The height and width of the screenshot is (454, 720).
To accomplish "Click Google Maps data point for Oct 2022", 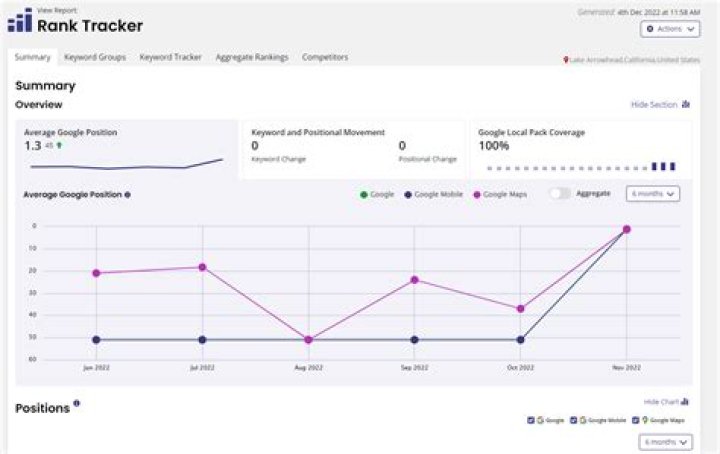I will pyautogui.click(x=520, y=309).
